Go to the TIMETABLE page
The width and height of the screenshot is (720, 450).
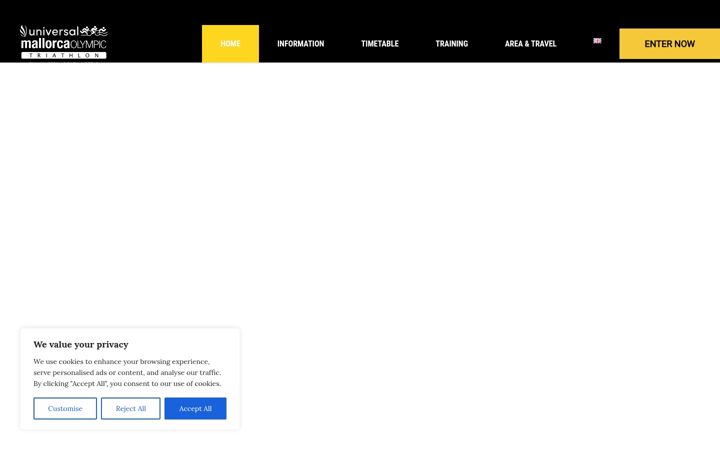(x=380, y=44)
